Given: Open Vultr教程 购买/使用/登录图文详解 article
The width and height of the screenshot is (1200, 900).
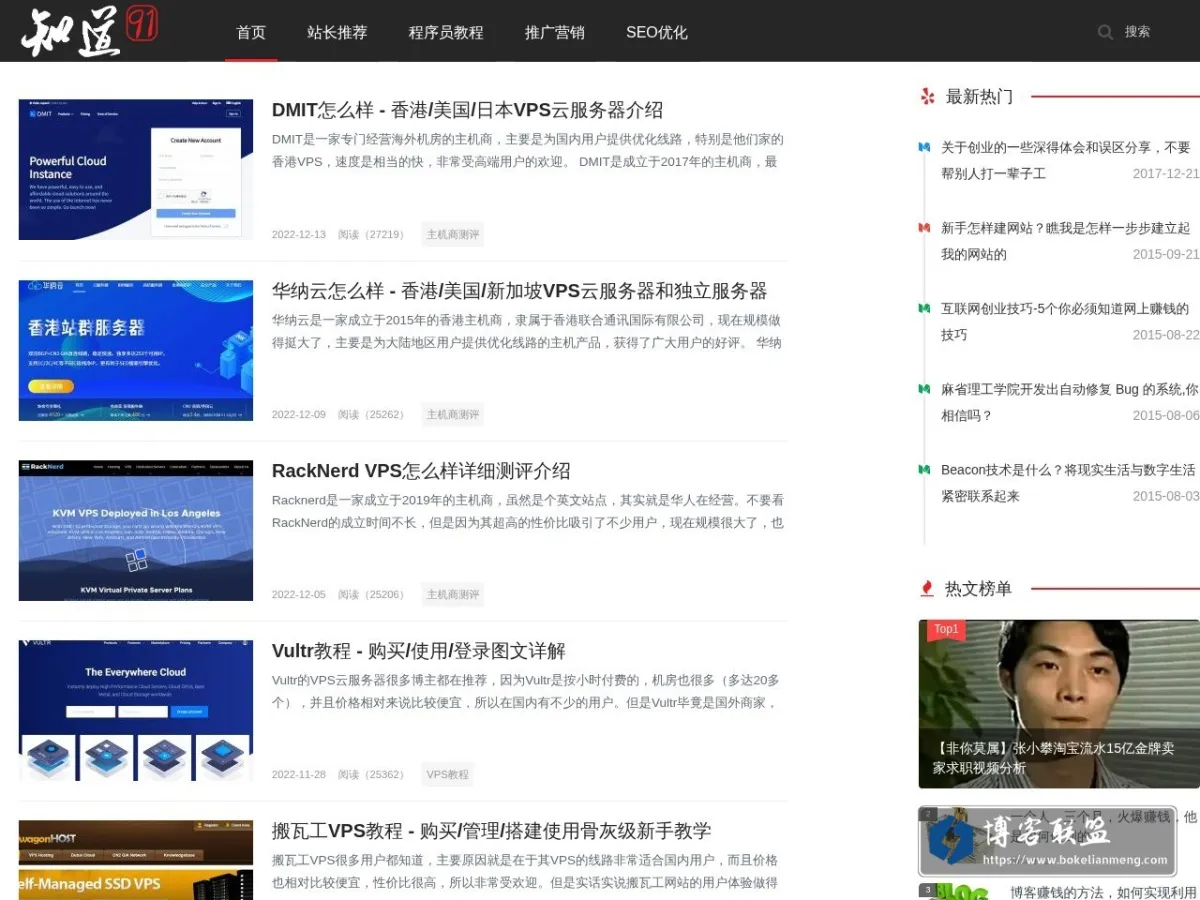Looking at the screenshot, I should (419, 651).
